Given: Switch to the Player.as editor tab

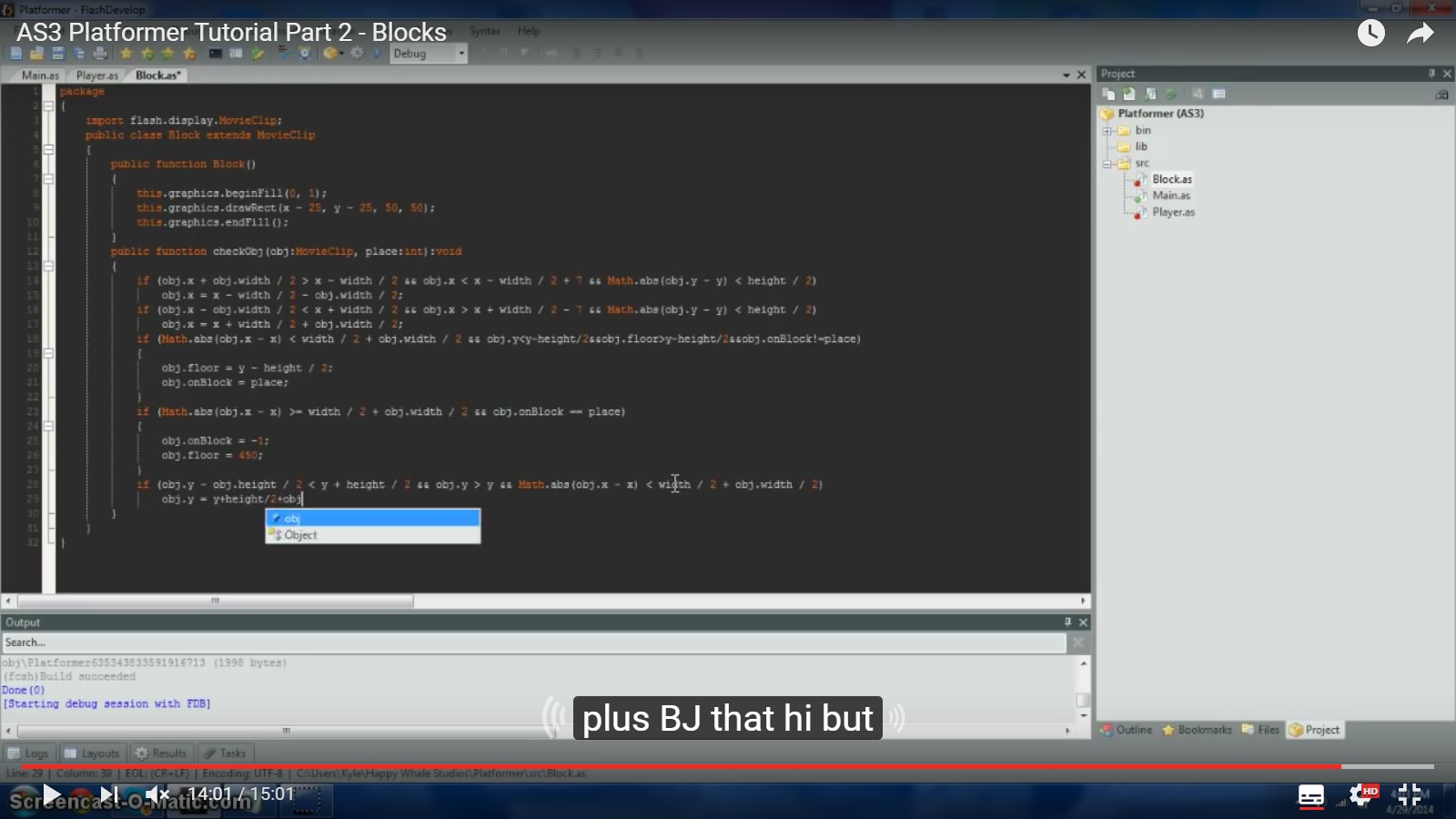Looking at the screenshot, I should [97, 76].
